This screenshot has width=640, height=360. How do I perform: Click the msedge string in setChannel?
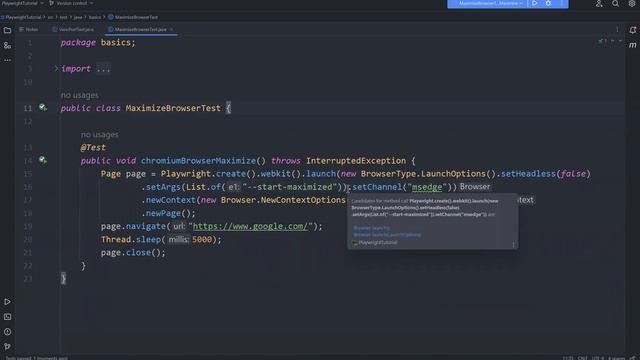(427, 187)
